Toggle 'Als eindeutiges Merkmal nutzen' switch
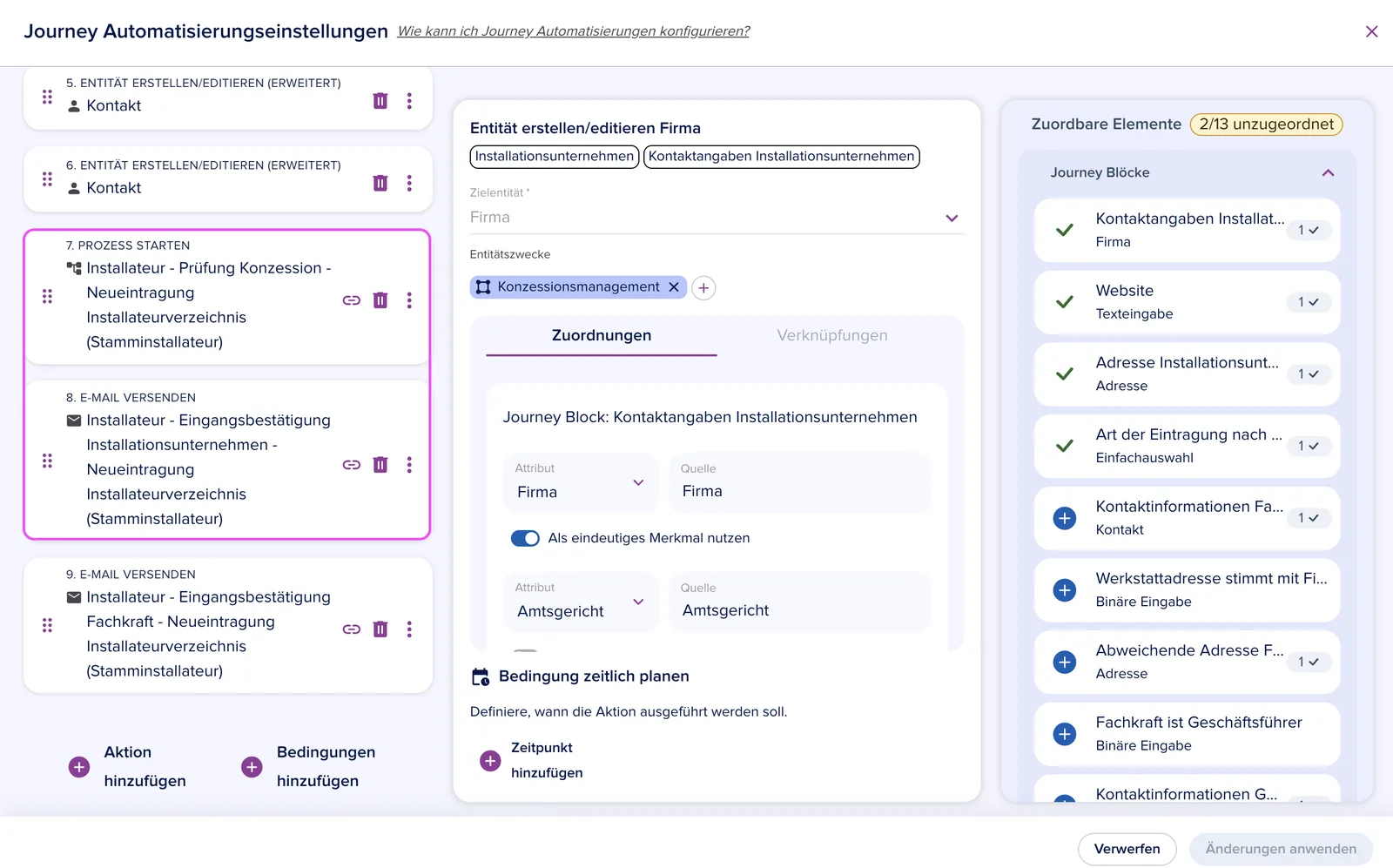The width and height of the screenshot is (1393, 868). click(525, 538)
